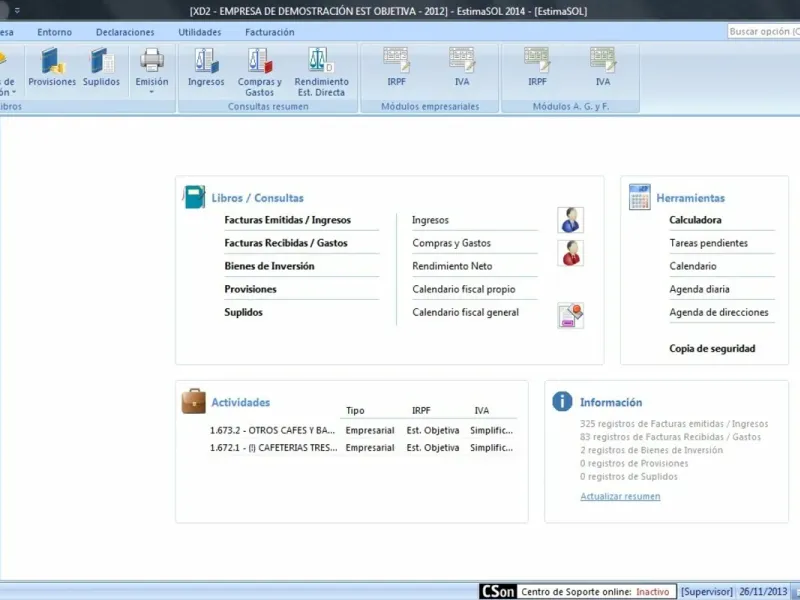This screenshot has width=800, height=600.
Task: Open Ingresos summary query icon
Action: tap(206, 67)
